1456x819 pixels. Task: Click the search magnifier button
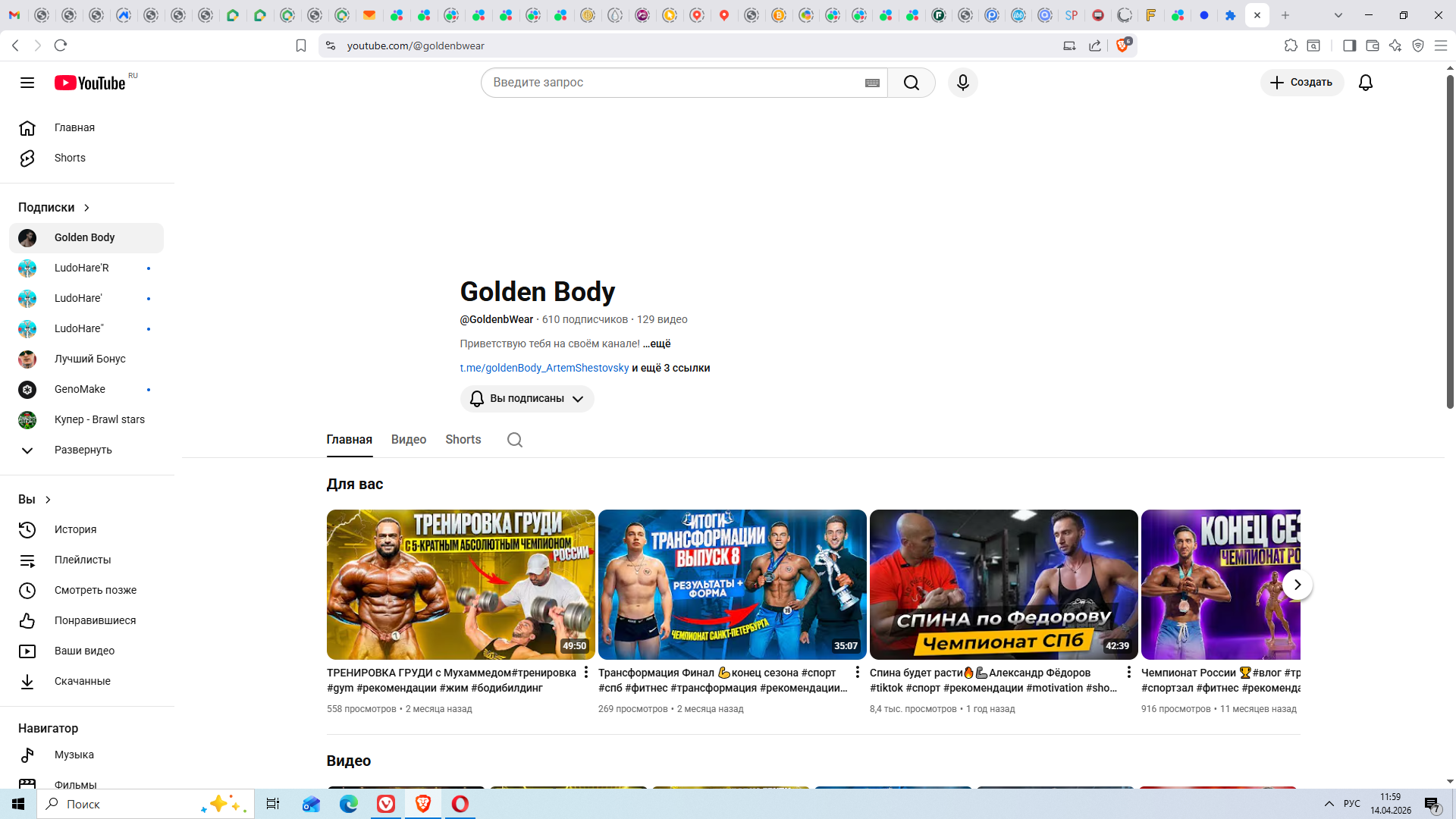tap(911, 83)
